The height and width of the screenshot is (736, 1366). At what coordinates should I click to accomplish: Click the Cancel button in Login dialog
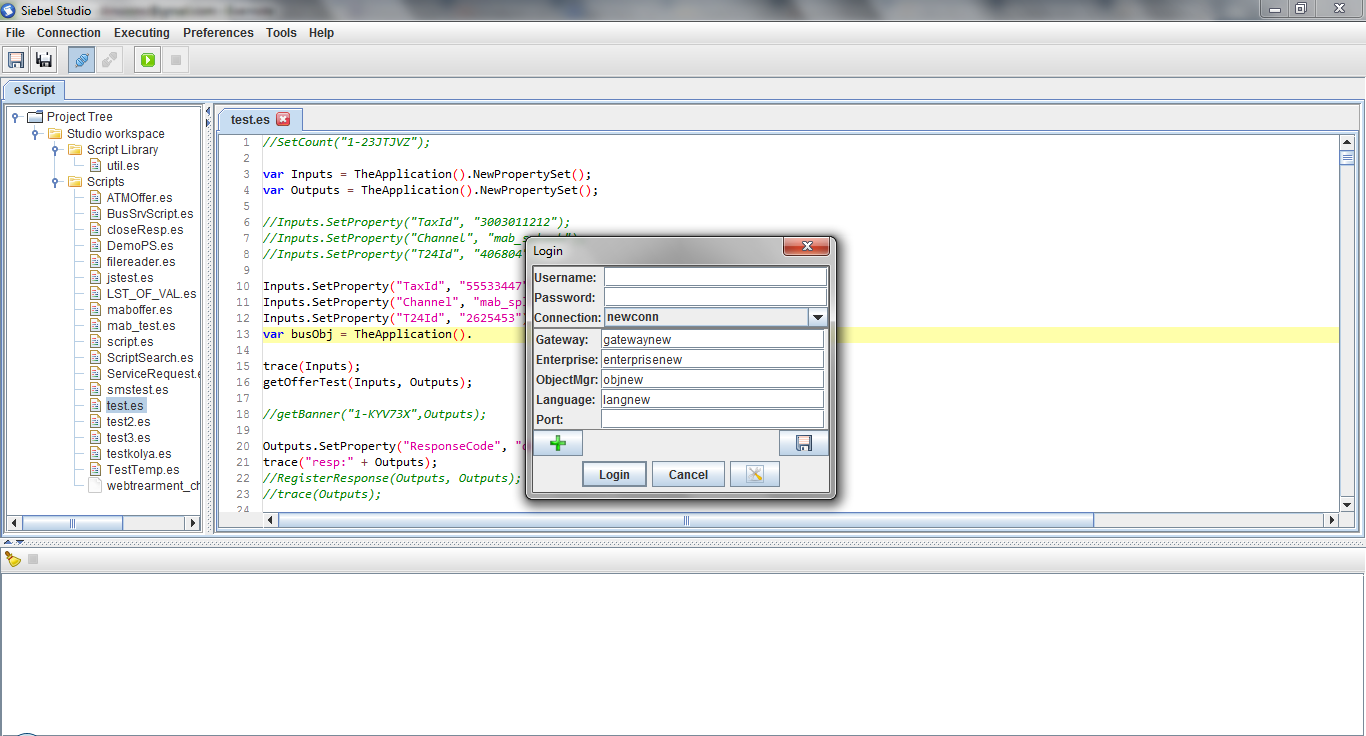pos(688,474)
